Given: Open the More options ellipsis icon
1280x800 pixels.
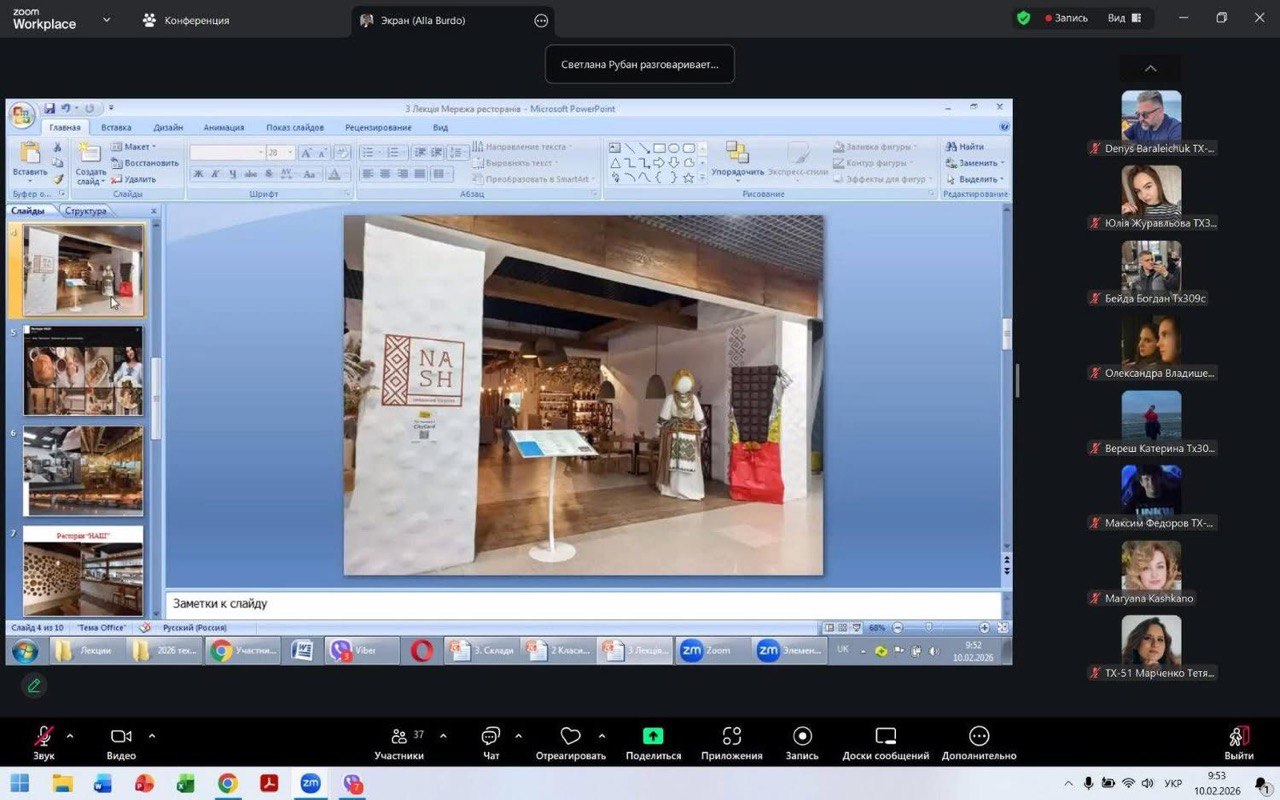Looking at the screenshot, I should point(978,737).
